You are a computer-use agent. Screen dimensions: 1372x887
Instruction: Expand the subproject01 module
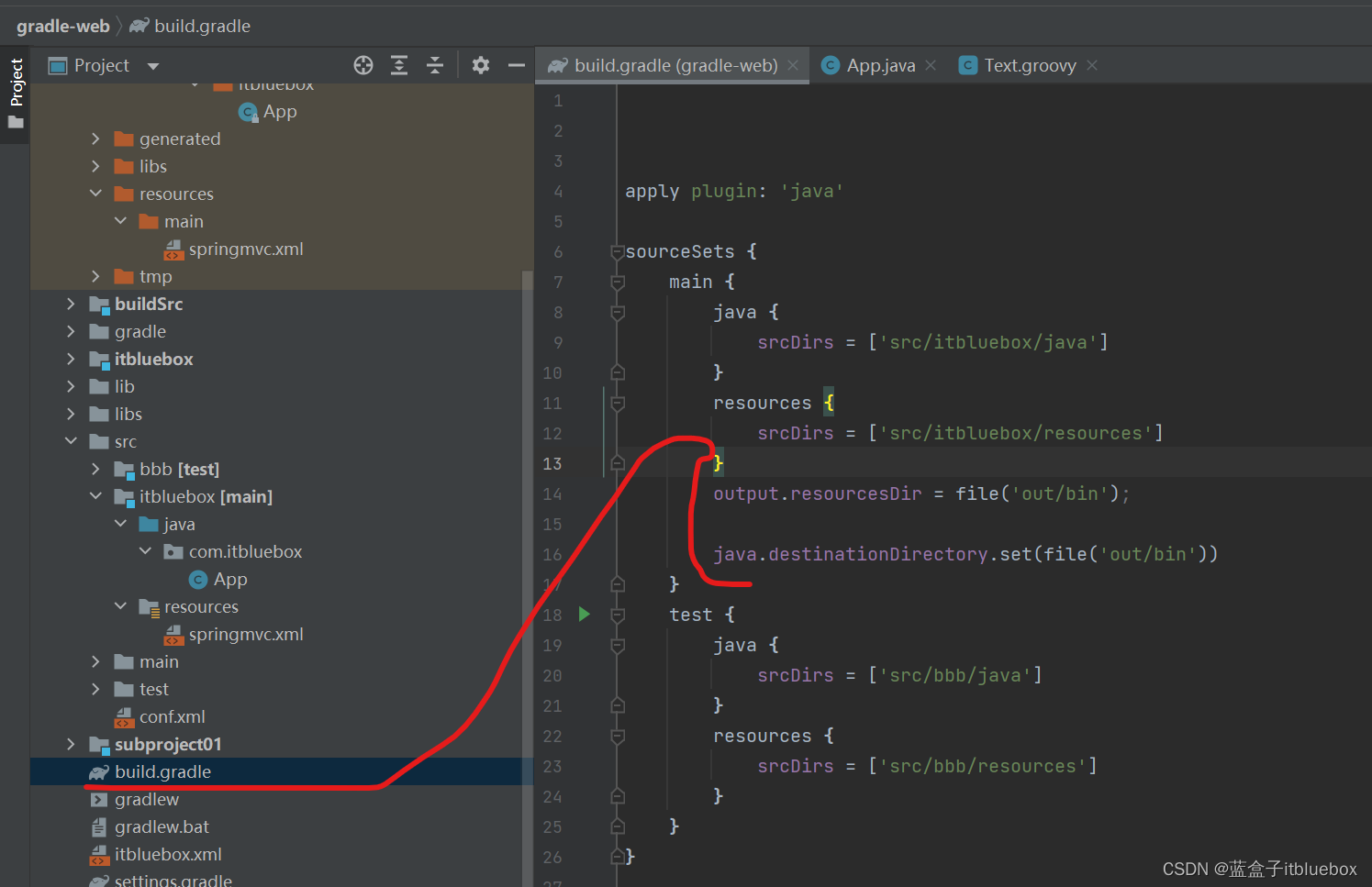71,744
